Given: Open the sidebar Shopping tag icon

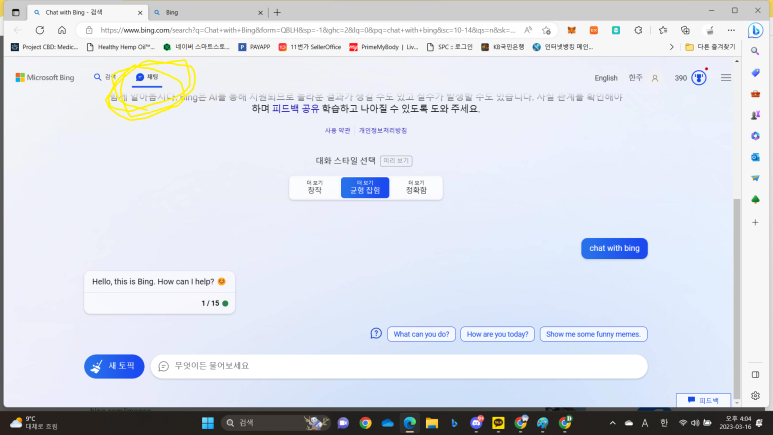Looking at the screenshot, I should click(755, 72).
